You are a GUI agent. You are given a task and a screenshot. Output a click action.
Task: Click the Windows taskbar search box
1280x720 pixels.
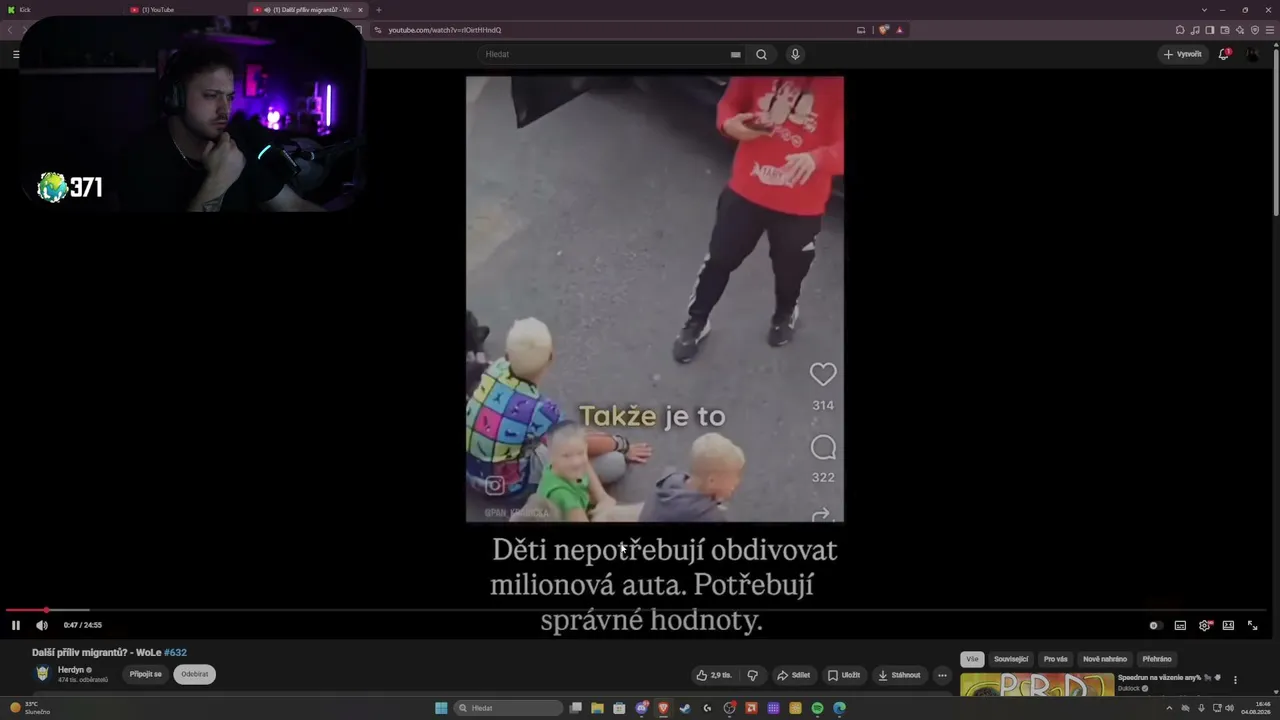click(509, 708)
